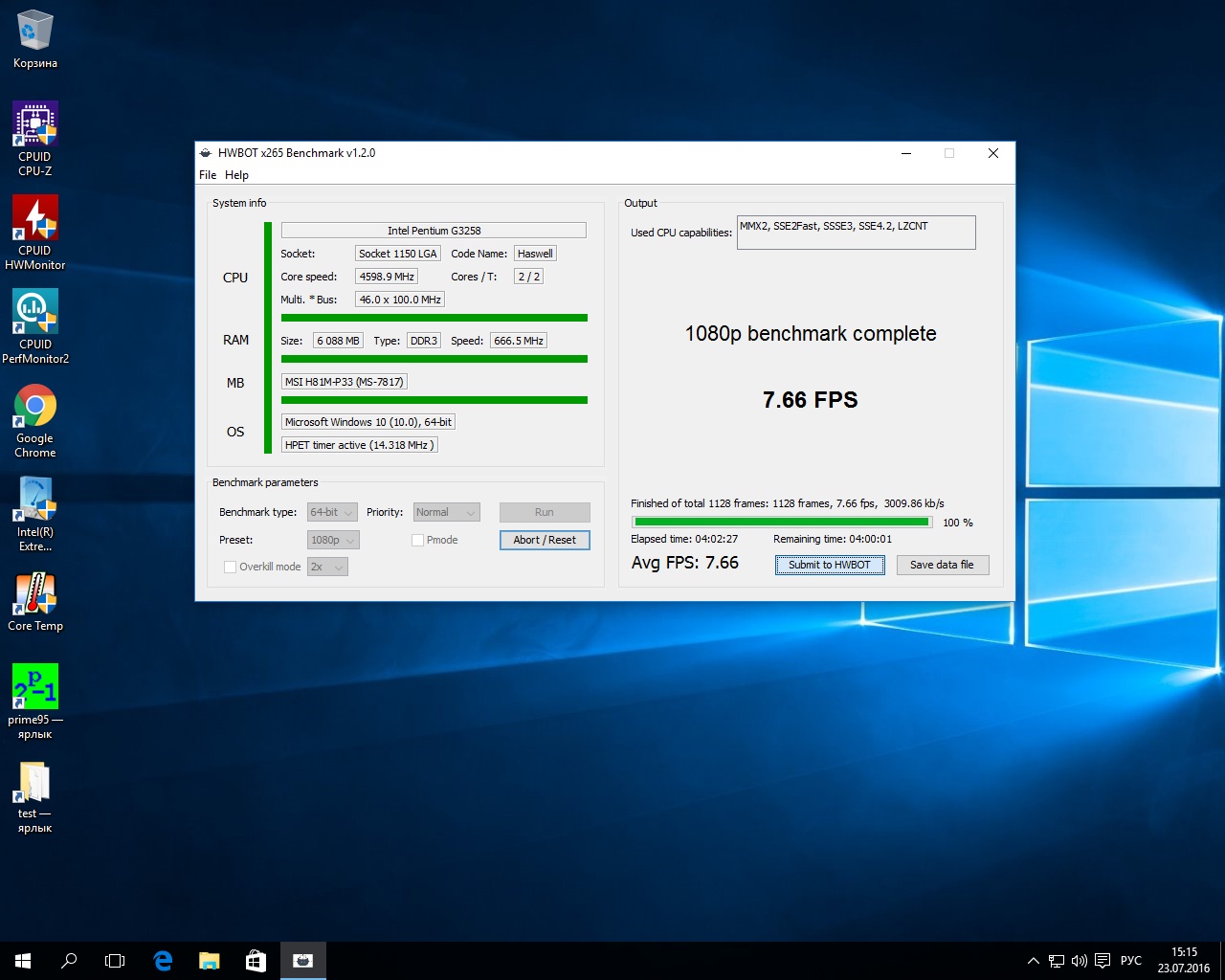Click the Remaining time 04:00:01 text

point(833,539)
